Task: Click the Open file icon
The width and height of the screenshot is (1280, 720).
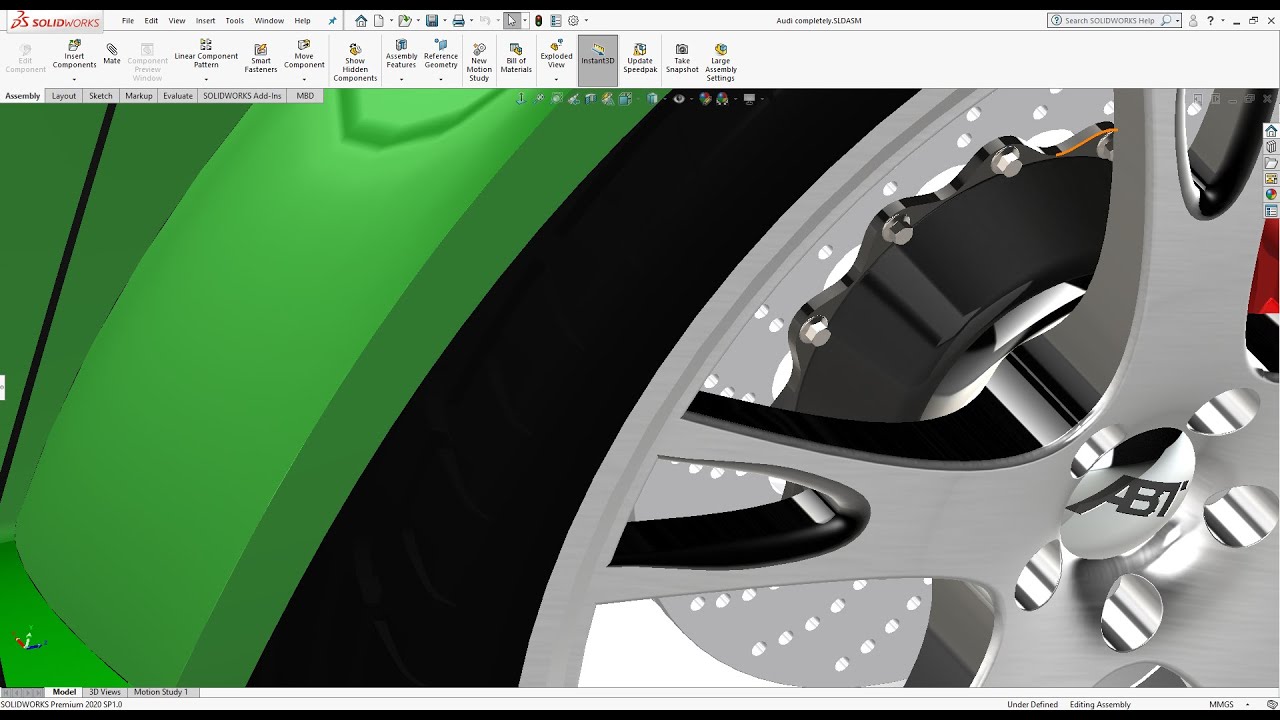Action: tap(404, 20)
